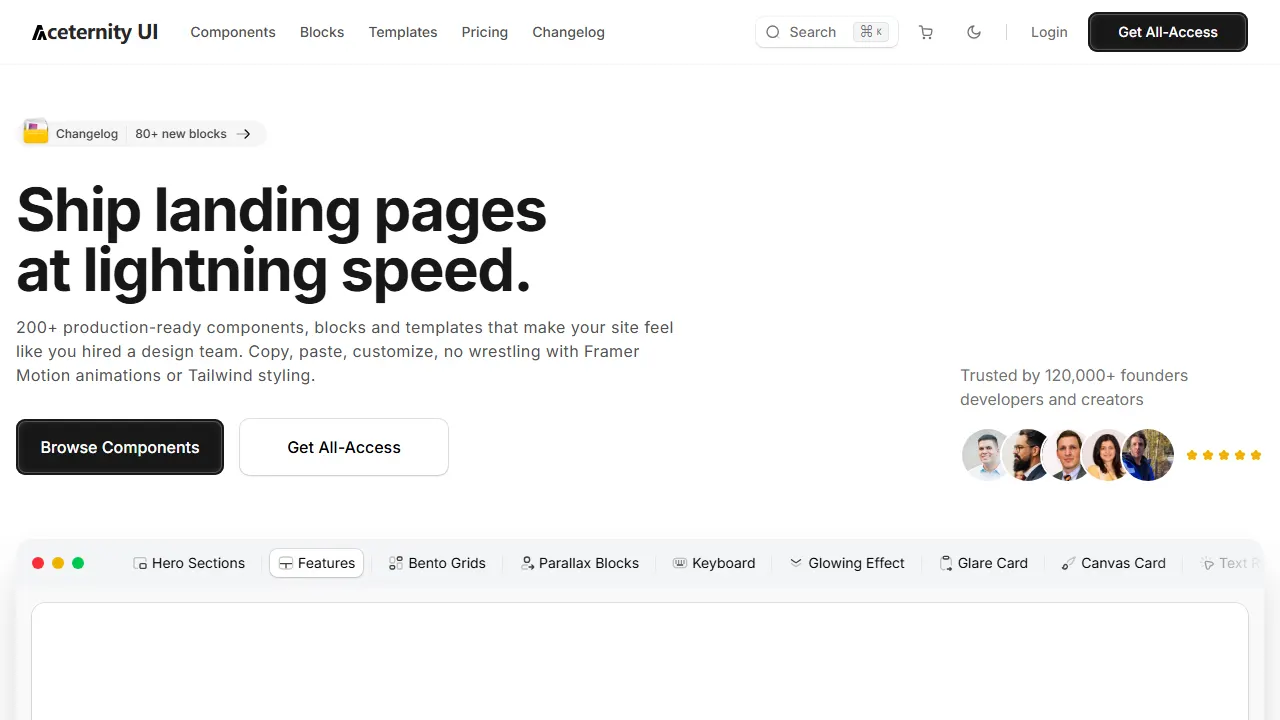This screenshot has height=720, width=1280.
Task: Select the Keyboard tab
Action: [714, 563]
